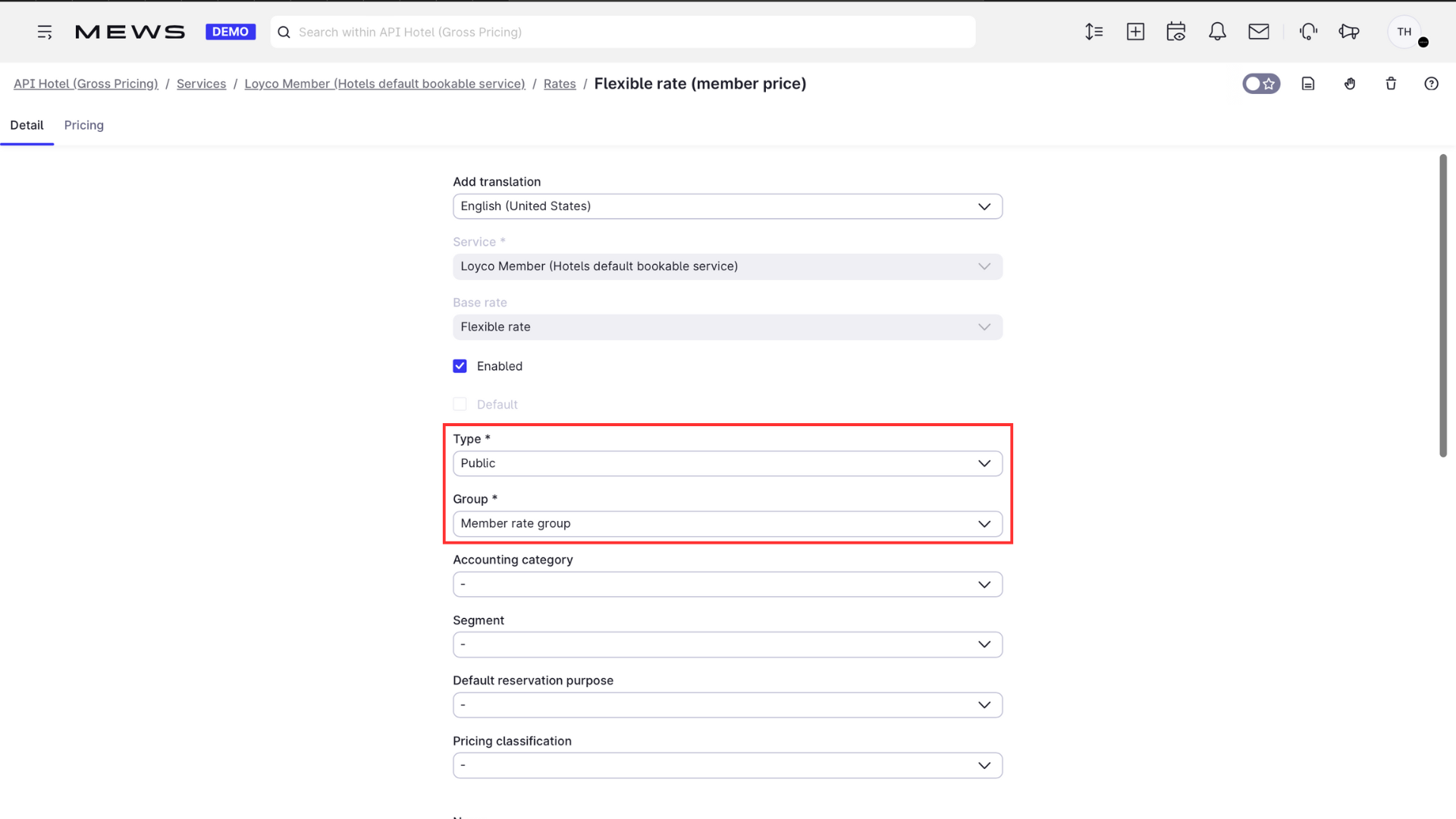Click the DEMO badge
The height and width of the screenshot is (819, 1456).
231,32
